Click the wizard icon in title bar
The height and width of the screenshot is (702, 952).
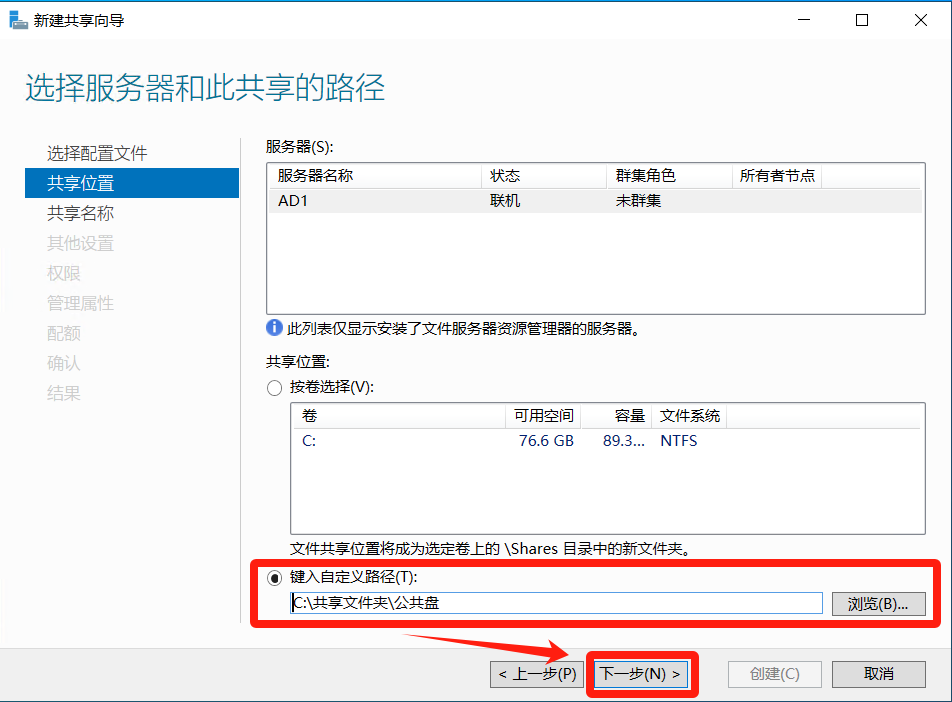point(18,20)
